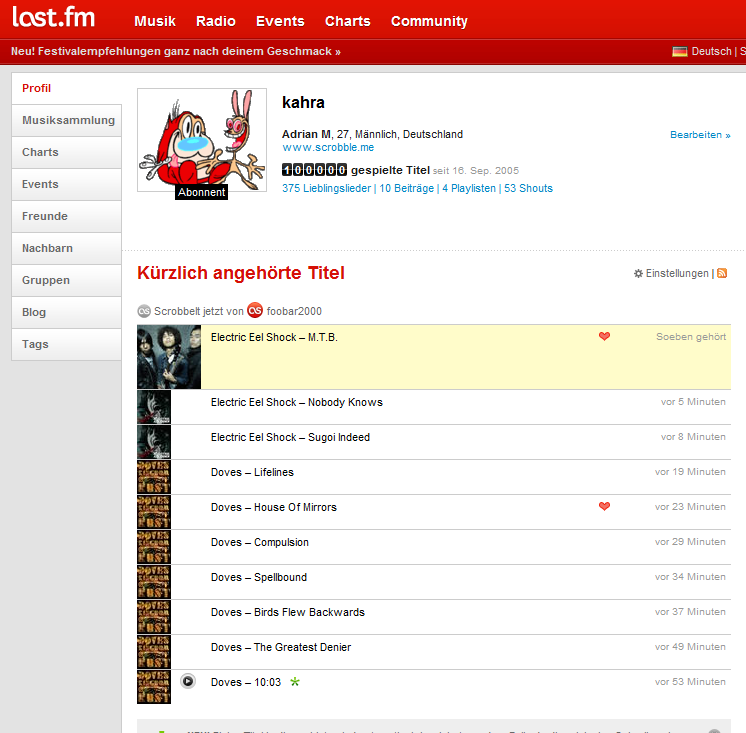Go to Musiksammlung in the sidebar
The height and width of the screenshot is (733, 746).
pos(67,120)
